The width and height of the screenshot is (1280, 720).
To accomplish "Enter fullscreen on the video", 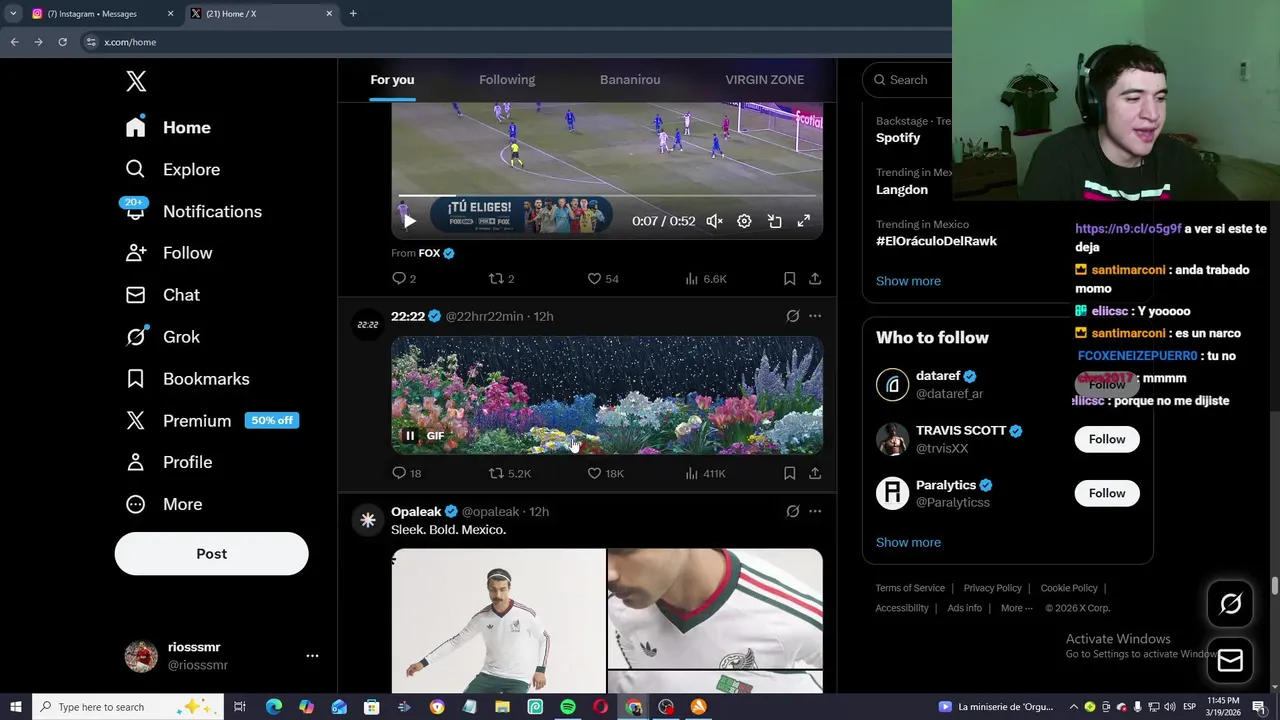I will (803, 221).
